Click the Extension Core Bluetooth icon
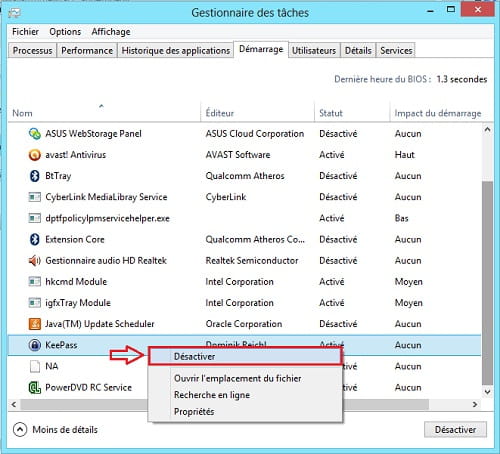This screenshot has width=500, height=454. 35,239
